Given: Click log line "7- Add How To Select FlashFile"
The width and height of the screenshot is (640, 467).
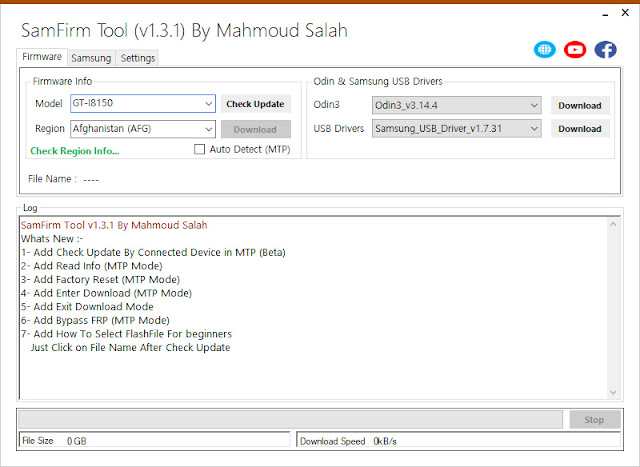Looking at the screenshot, I should [x=126, y=334].
